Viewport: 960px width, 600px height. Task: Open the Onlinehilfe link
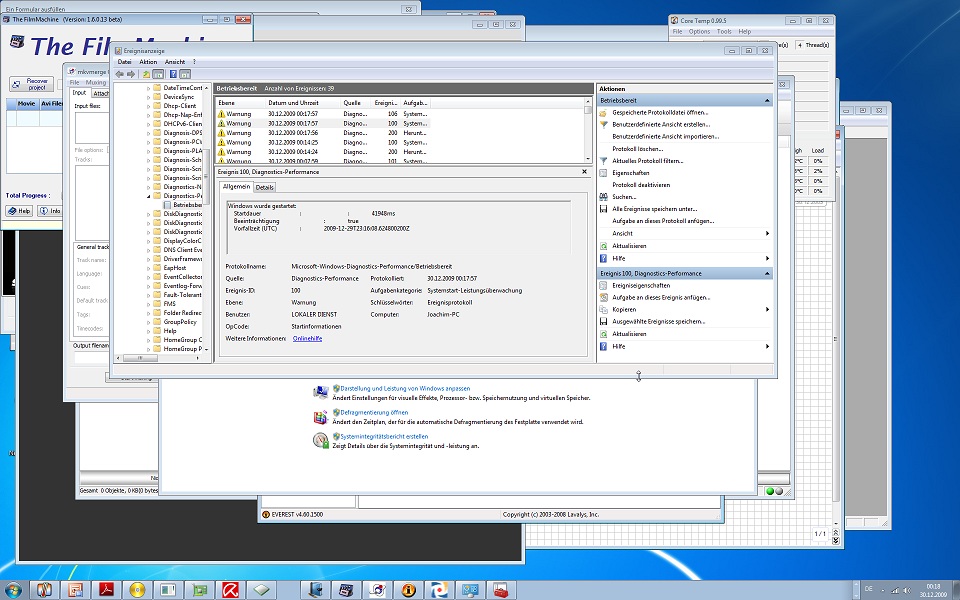coord(307,339)
